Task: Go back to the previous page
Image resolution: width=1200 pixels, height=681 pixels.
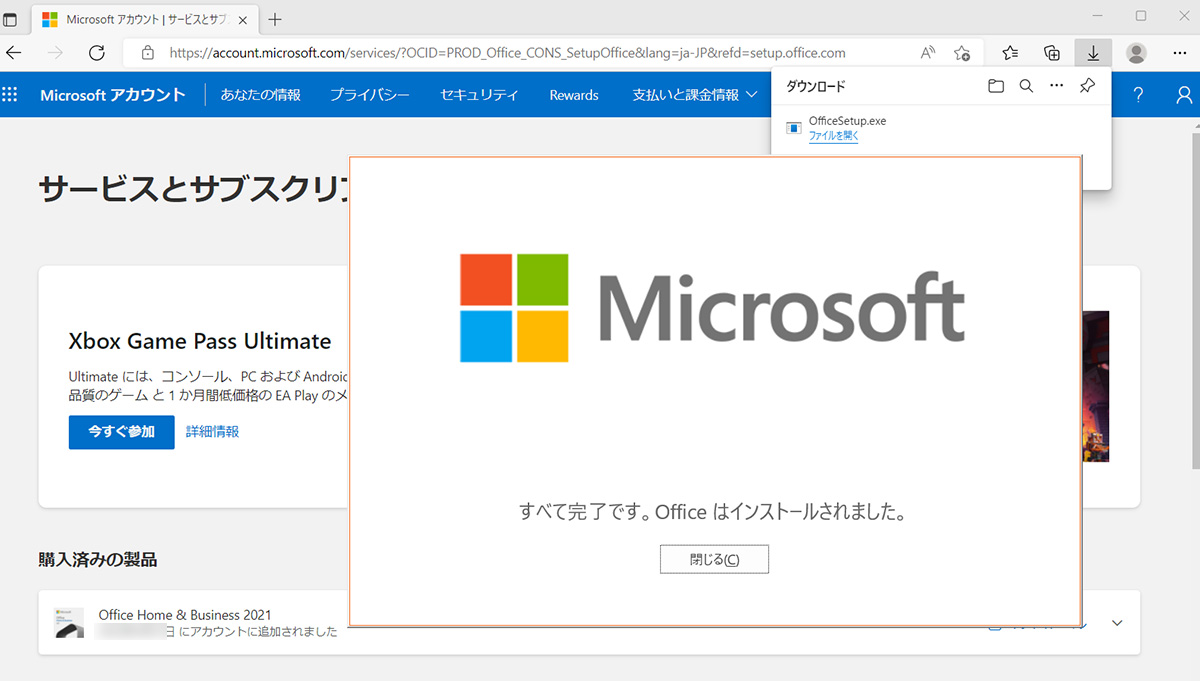Action: (x=14, y=53)
